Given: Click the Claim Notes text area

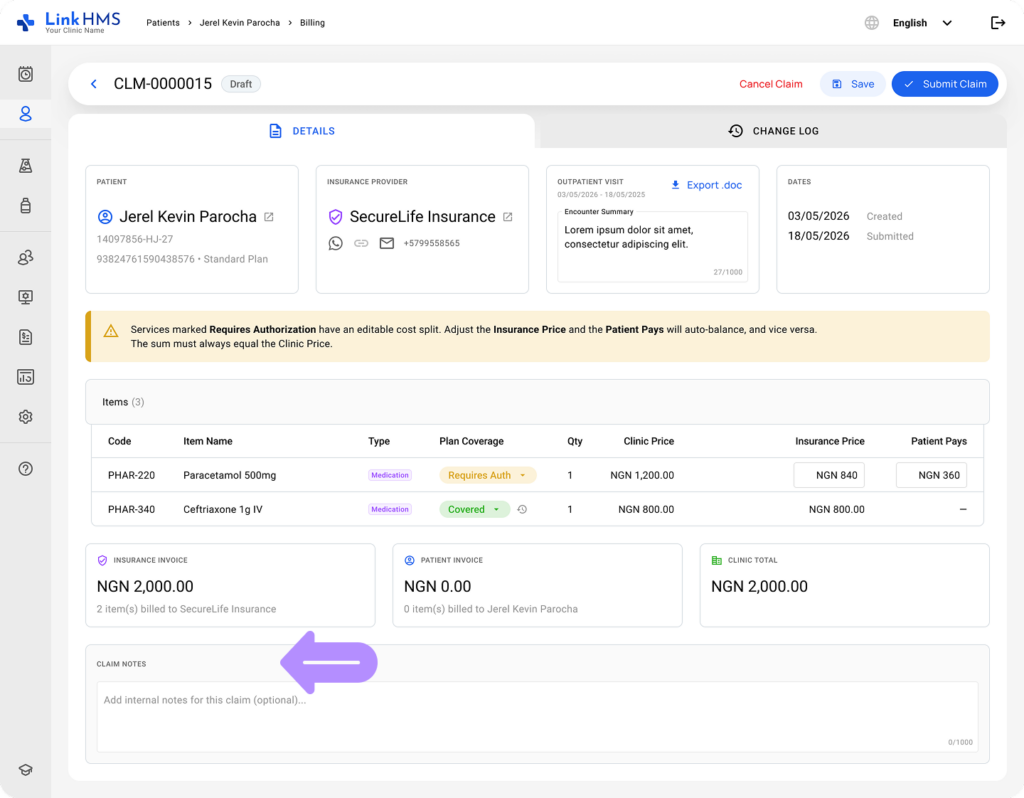Looking at the screenshot, I should [537, 716].
